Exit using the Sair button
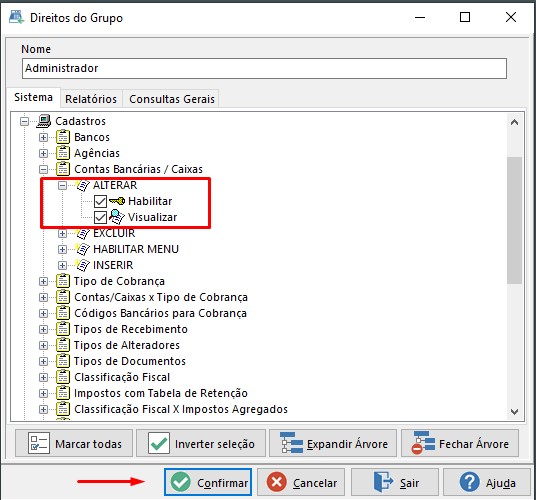This screenshot has width=536, height=500. 395,482
